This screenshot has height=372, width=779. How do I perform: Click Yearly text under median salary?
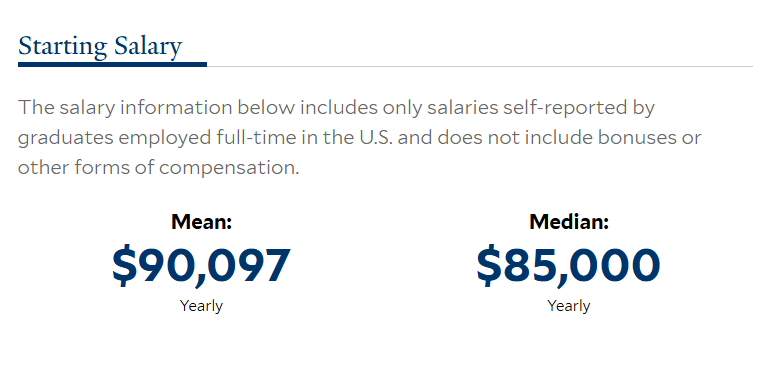(x=569, y=305)
